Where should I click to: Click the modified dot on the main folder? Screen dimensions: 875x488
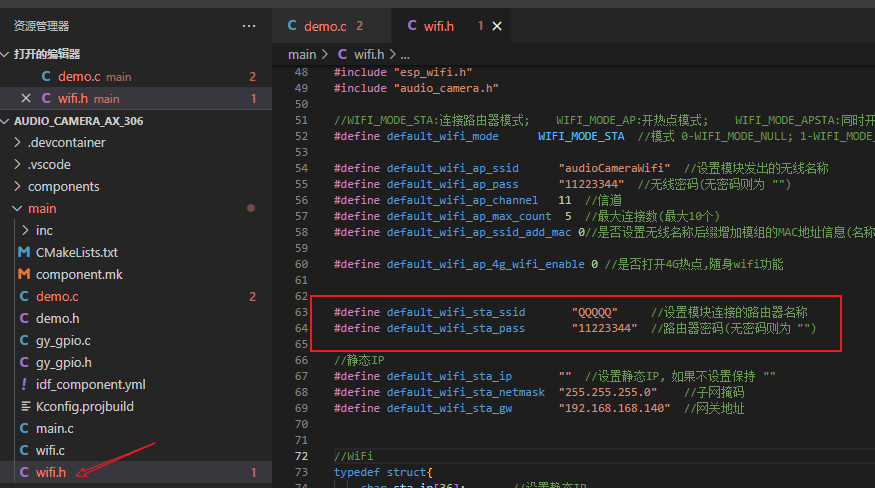(251, 208)
